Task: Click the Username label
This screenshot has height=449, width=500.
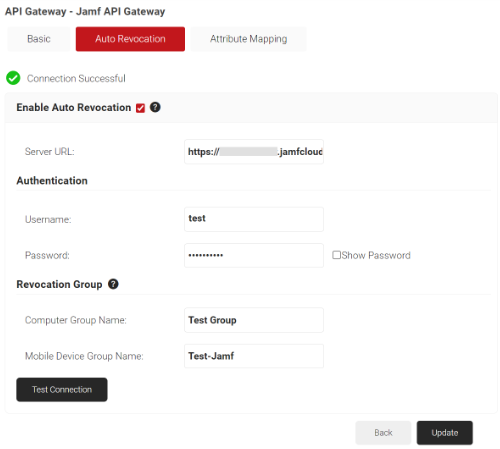Action: click(x=48, y=219)
